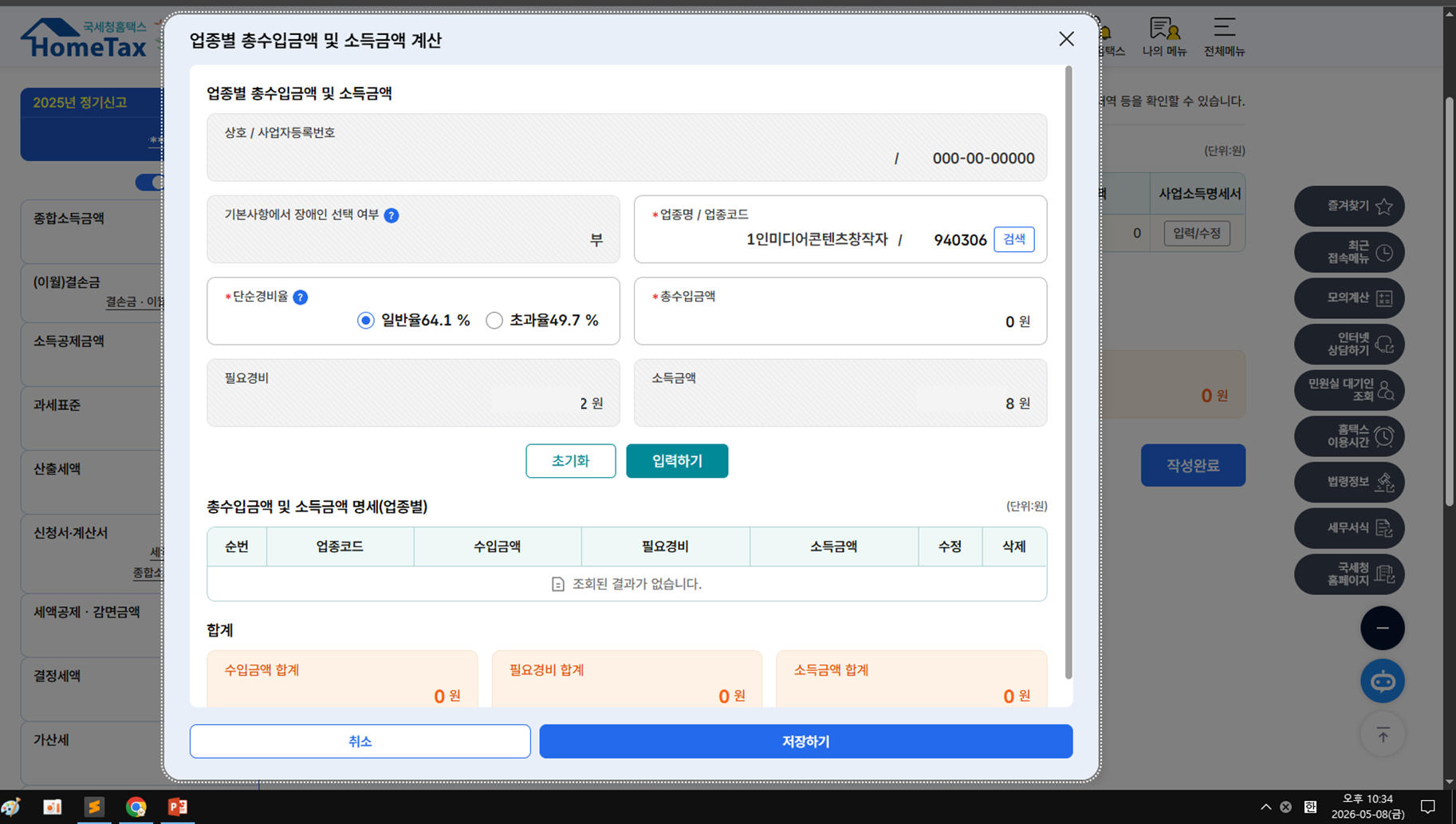This screenshot has width=1456, height=824.
Task: Click the help icon next to 단순경비율
Action: tap(300, 297)
